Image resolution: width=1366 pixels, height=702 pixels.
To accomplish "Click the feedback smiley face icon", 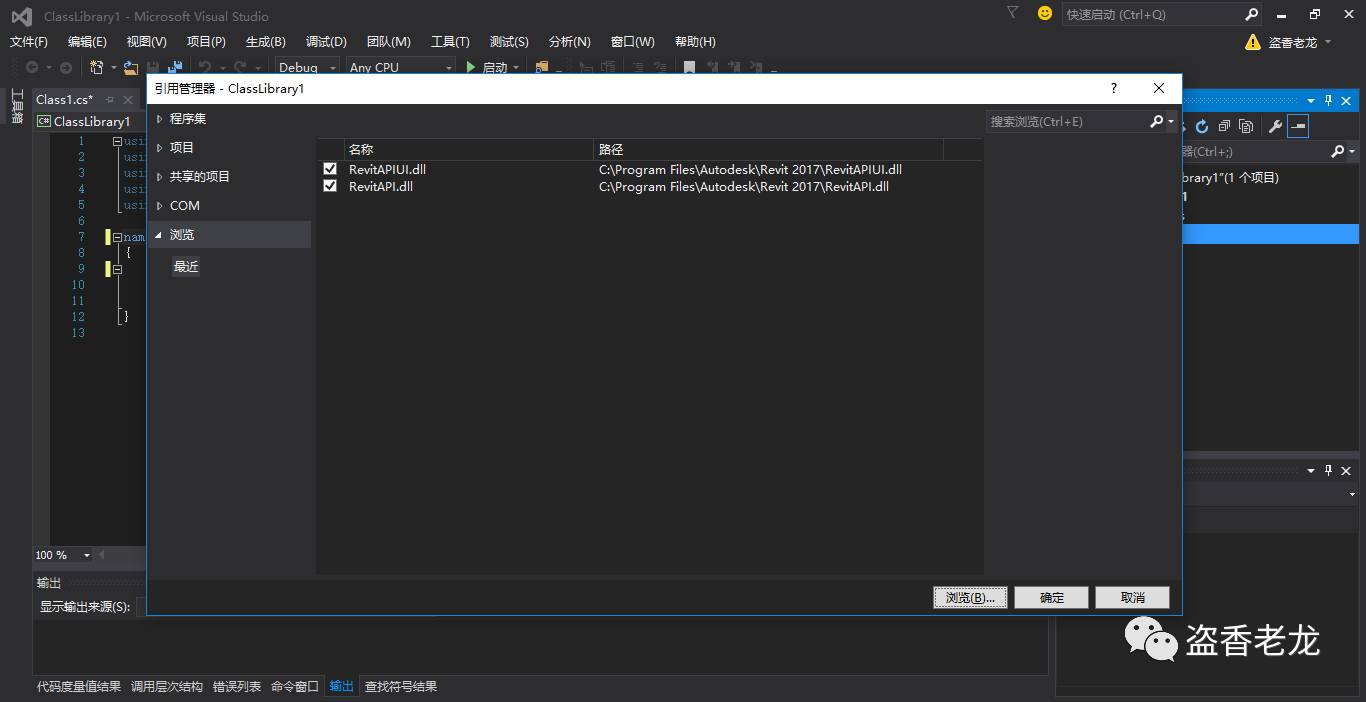I will [x=1045, y=13].
